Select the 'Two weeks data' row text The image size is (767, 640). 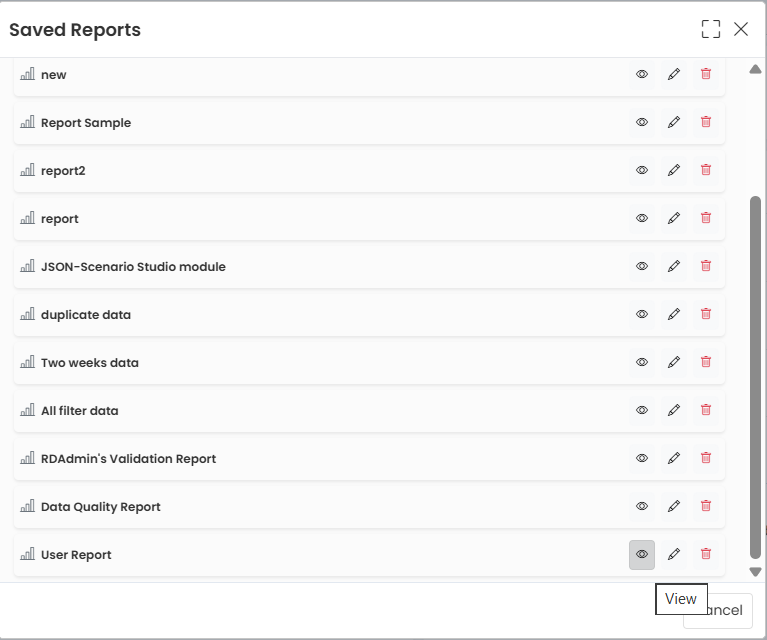[x=90, y=363]
